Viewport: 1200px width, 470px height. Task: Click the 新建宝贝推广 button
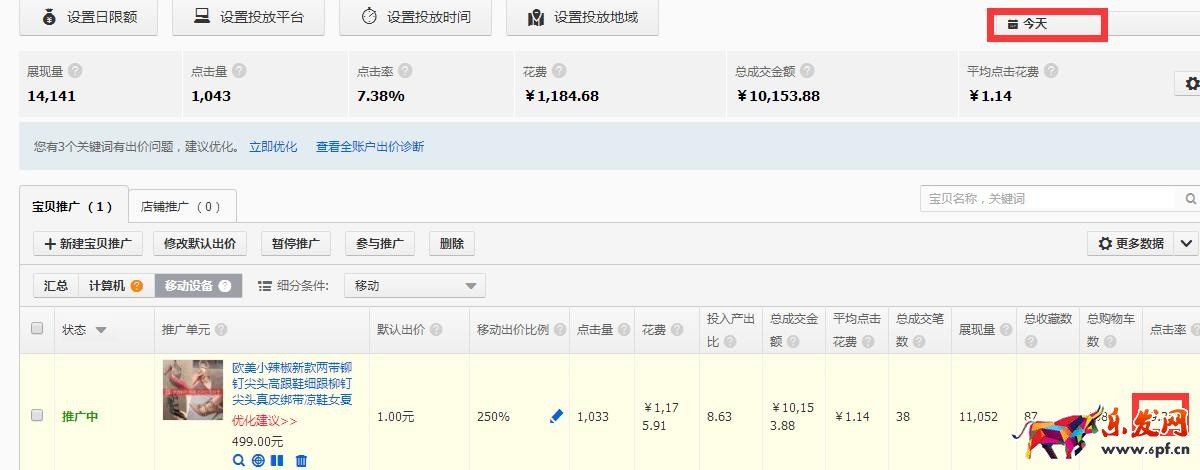pos(88,243)
